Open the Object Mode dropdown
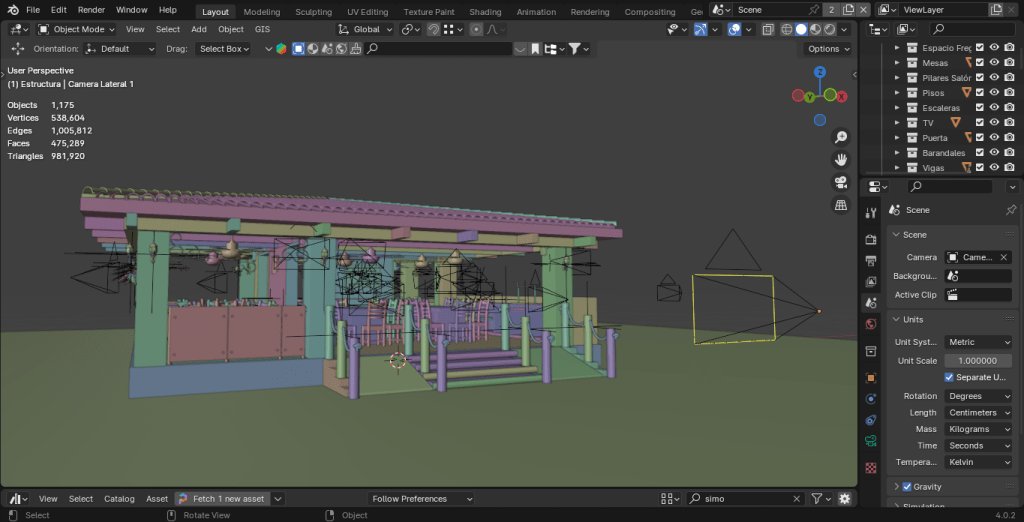Image resolution: width=1024 pixels, height=522 pixels. point(77,30)
